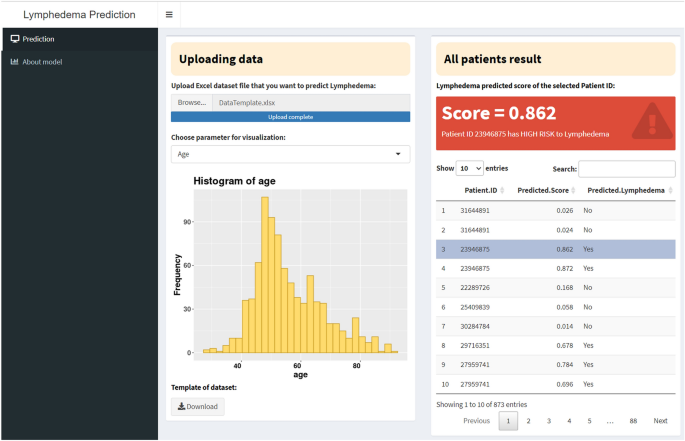Screen dimensions: 685x441
Task: Go to pagination page 5
Action: pos(589,421)
